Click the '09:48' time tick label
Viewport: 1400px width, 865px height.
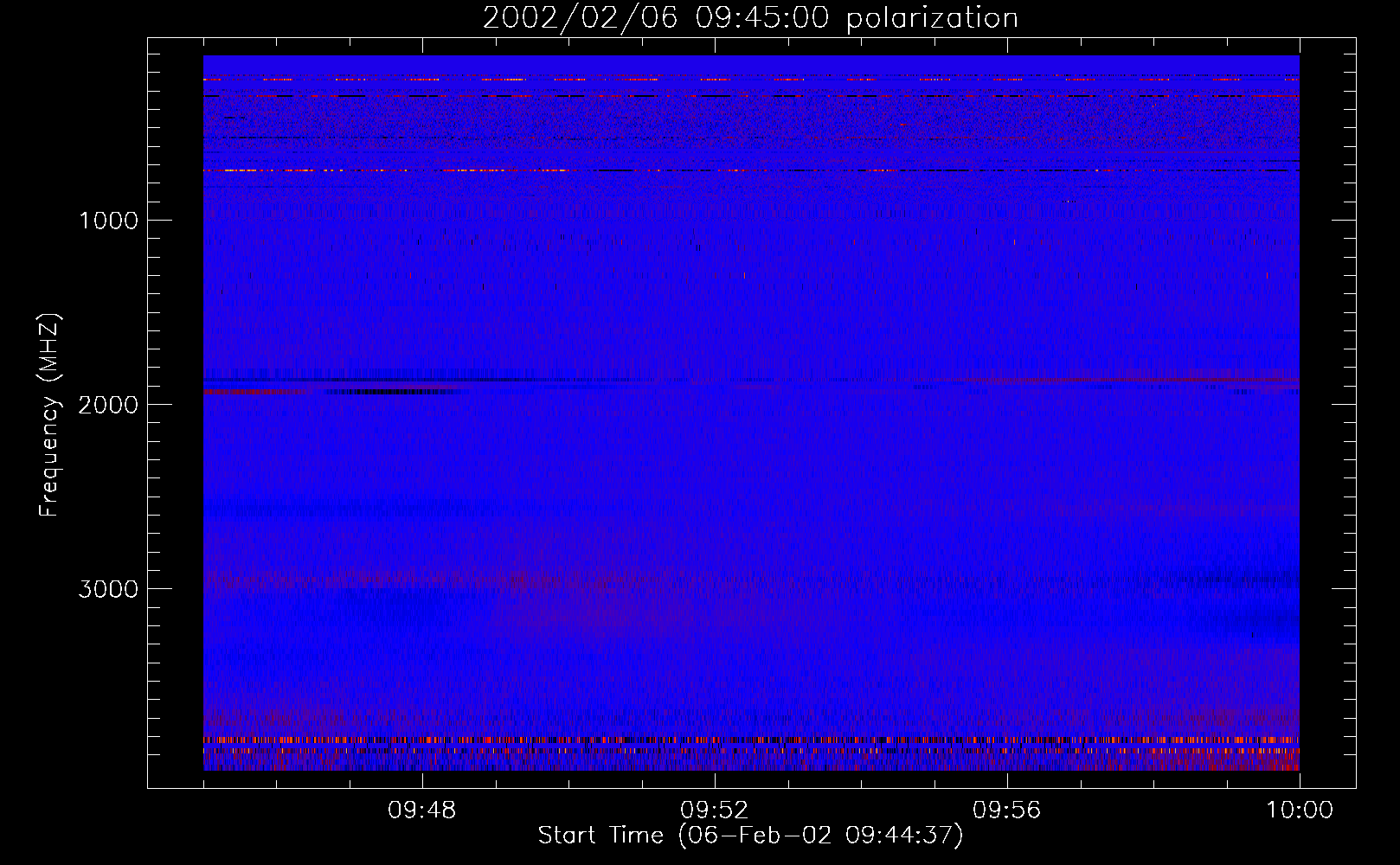(x=422, y=811)
